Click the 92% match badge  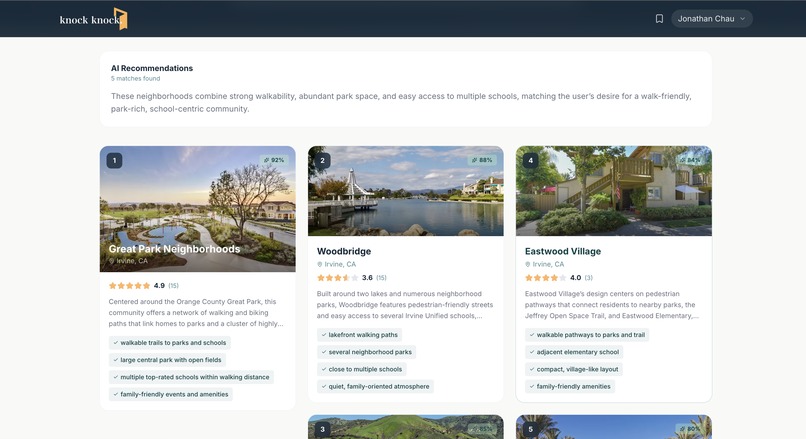point(274,160)
